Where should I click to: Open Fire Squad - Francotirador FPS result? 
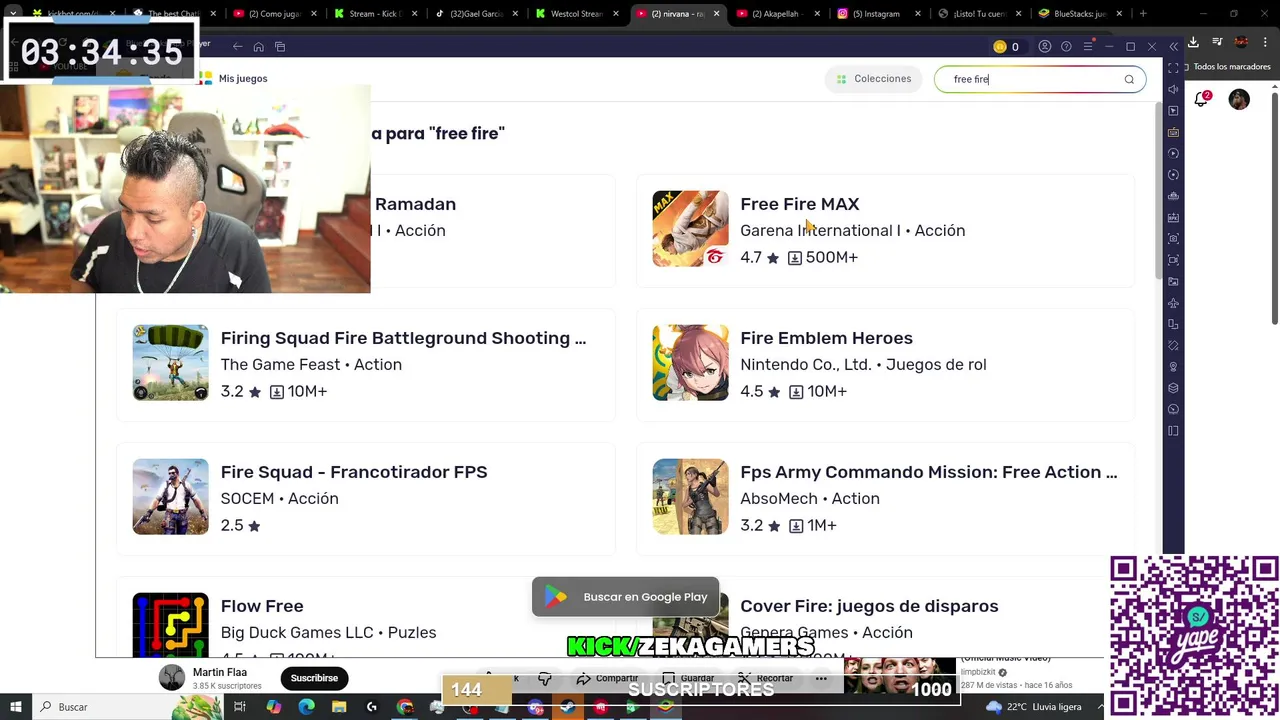(x=366, y=498)
